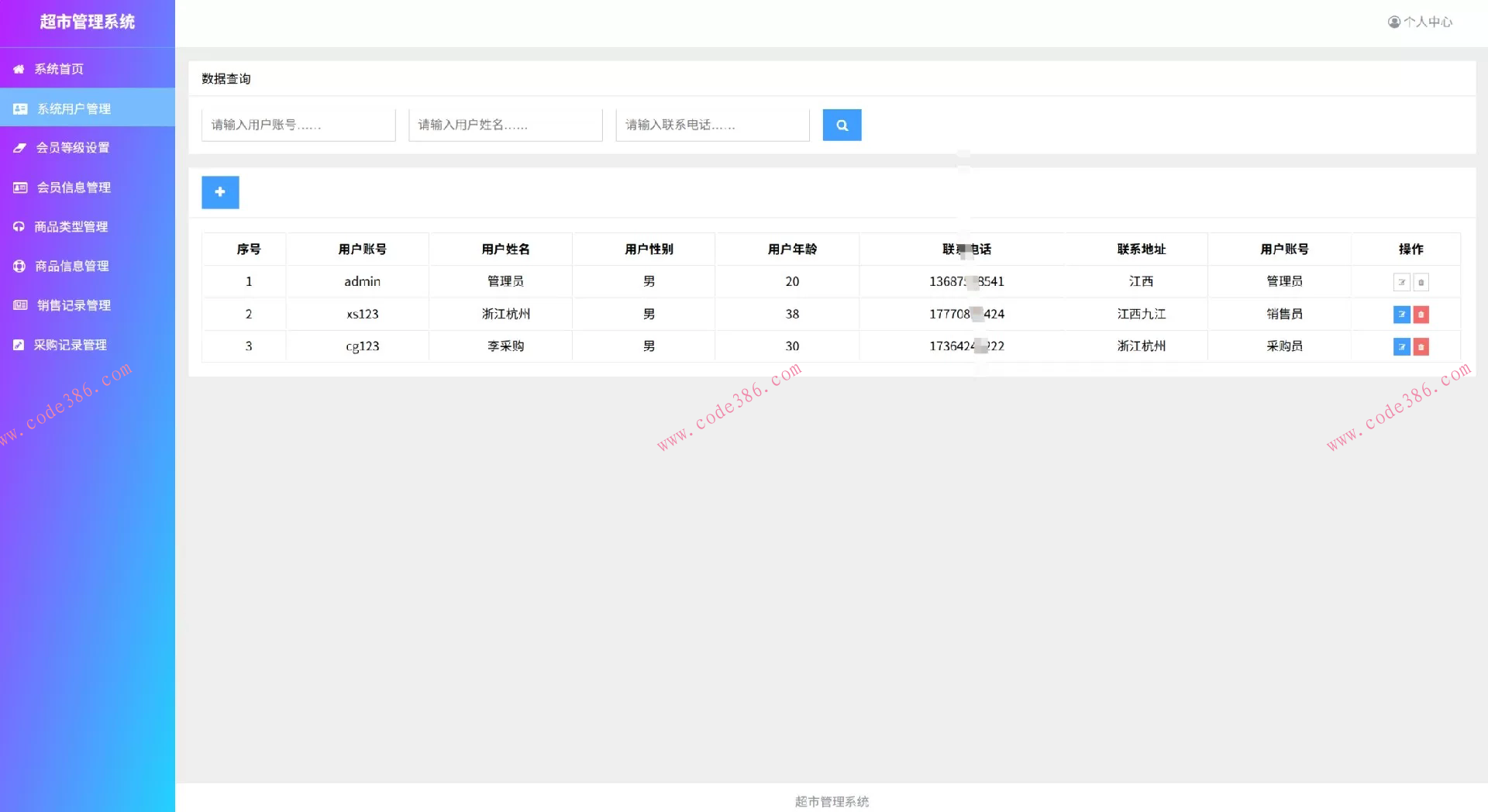Click the search magnifier icon
Screen dimensions: 1488x812
[x=842, y=125]
